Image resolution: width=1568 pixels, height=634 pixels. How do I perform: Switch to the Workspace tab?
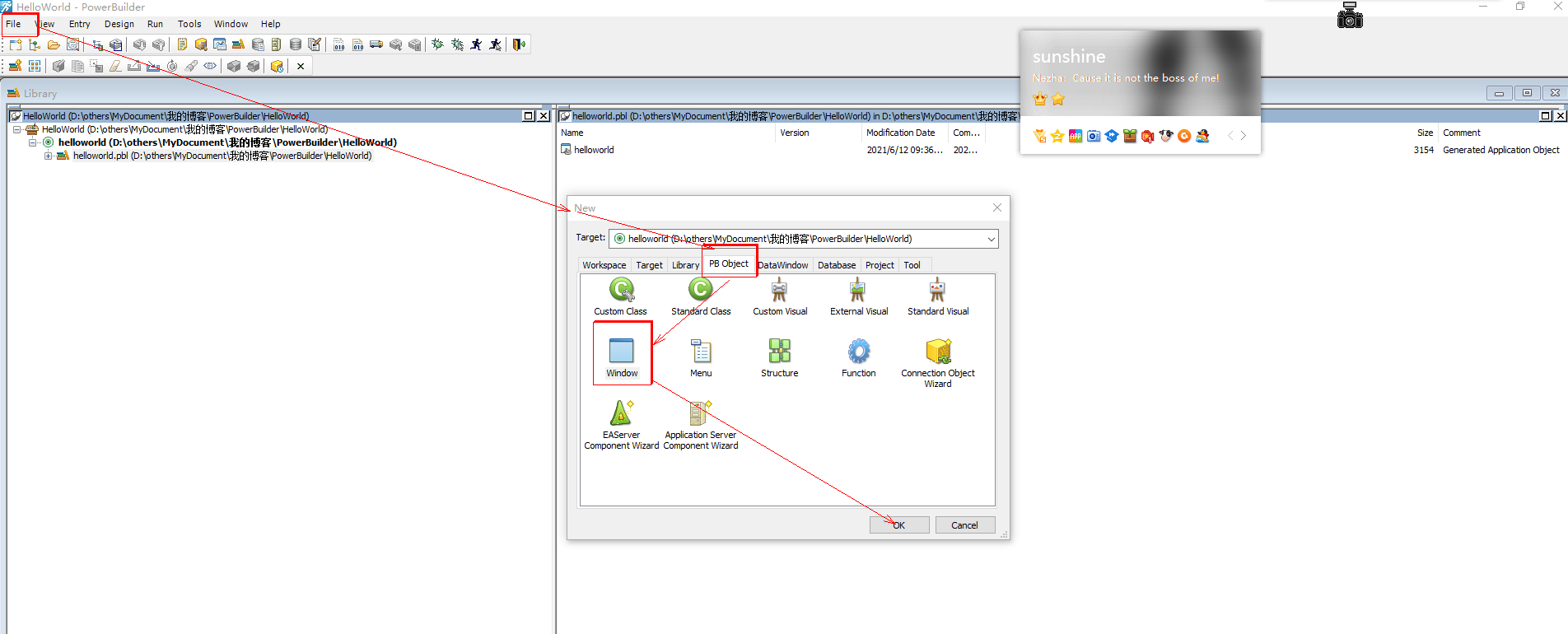pyautogui.click(x=604, y=265)
